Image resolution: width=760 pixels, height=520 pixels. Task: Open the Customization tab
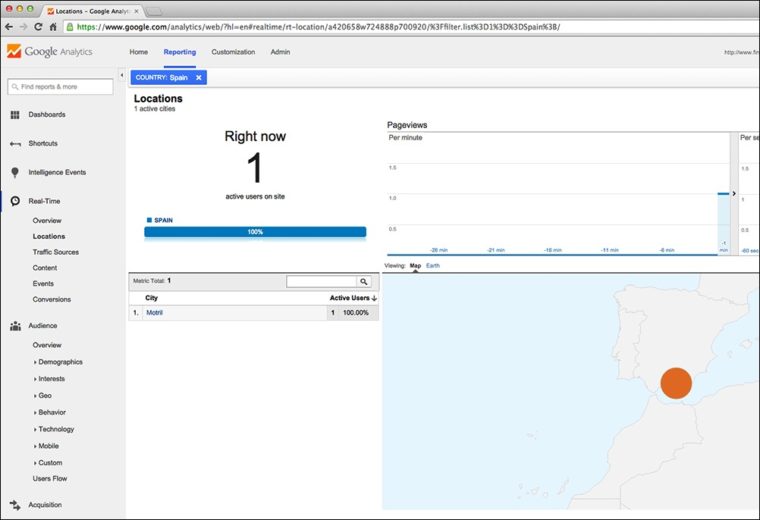233,52
